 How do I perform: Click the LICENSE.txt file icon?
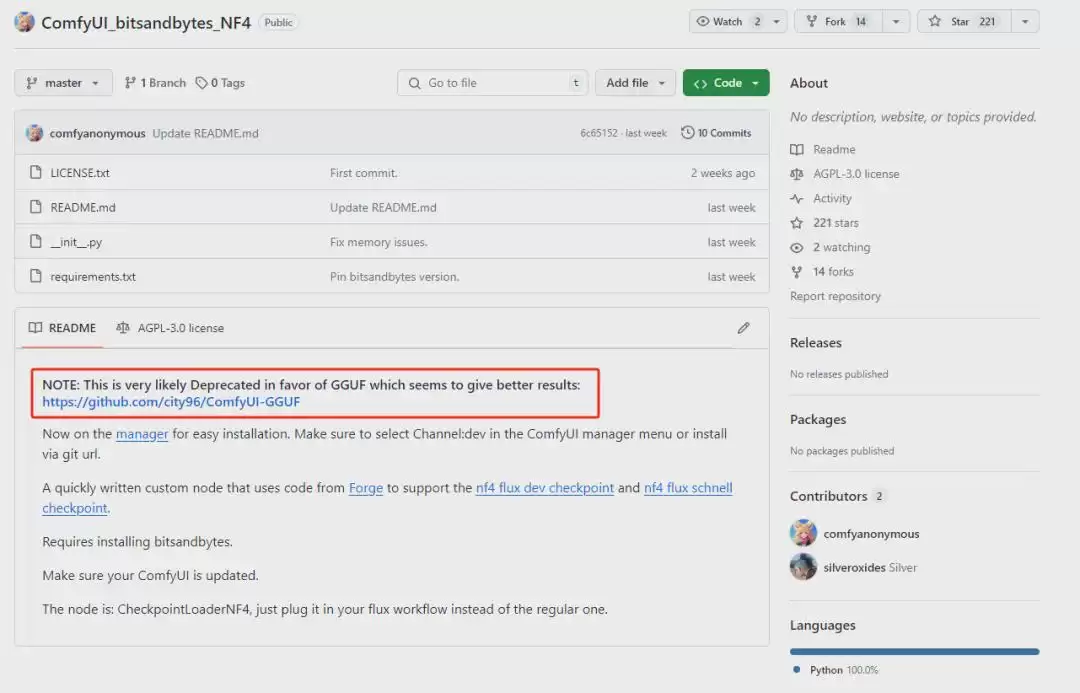pyautogui.click(x=36, y=172)
